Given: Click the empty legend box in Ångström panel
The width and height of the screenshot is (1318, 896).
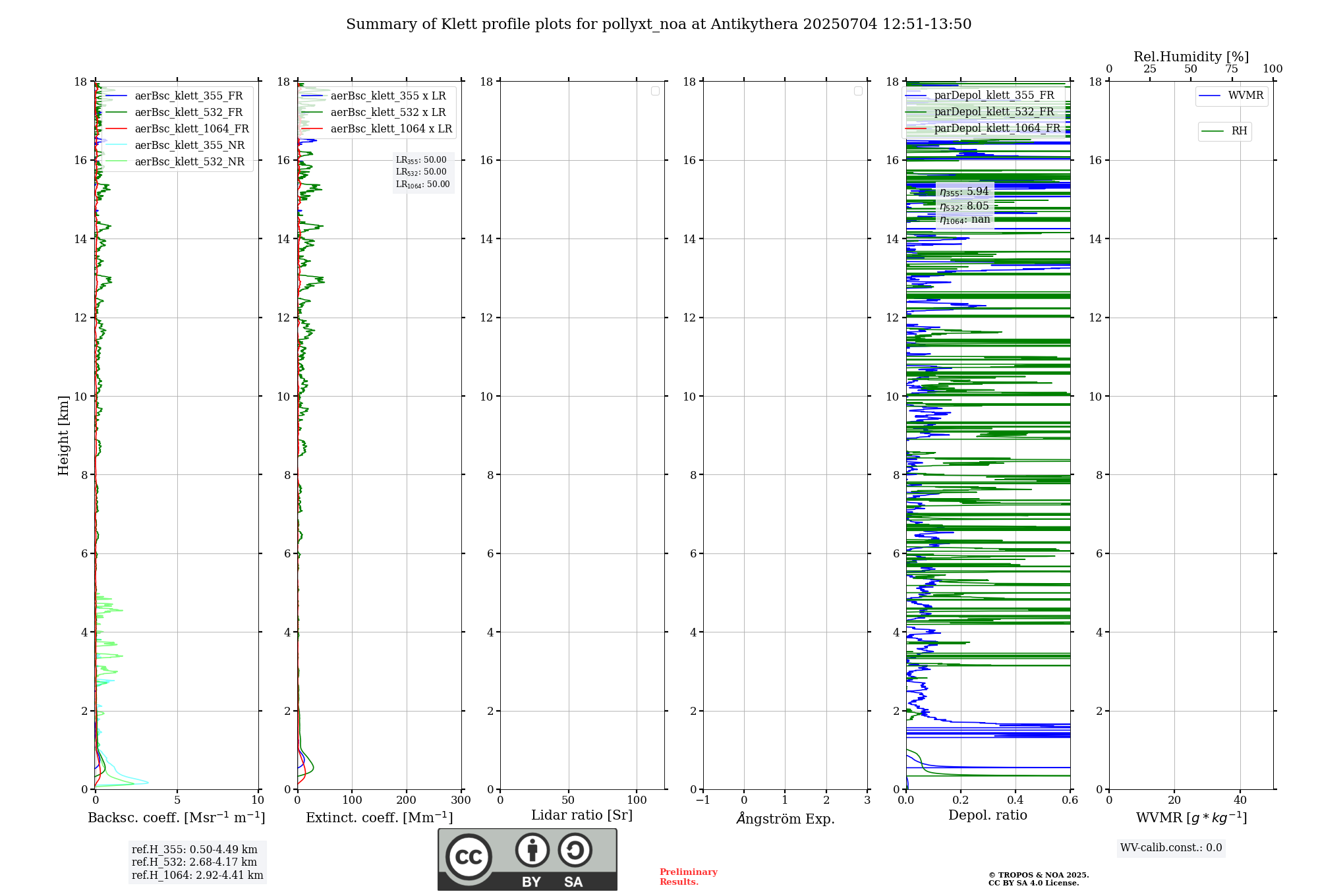Looking at the screenshot, I should click(858, 91).
